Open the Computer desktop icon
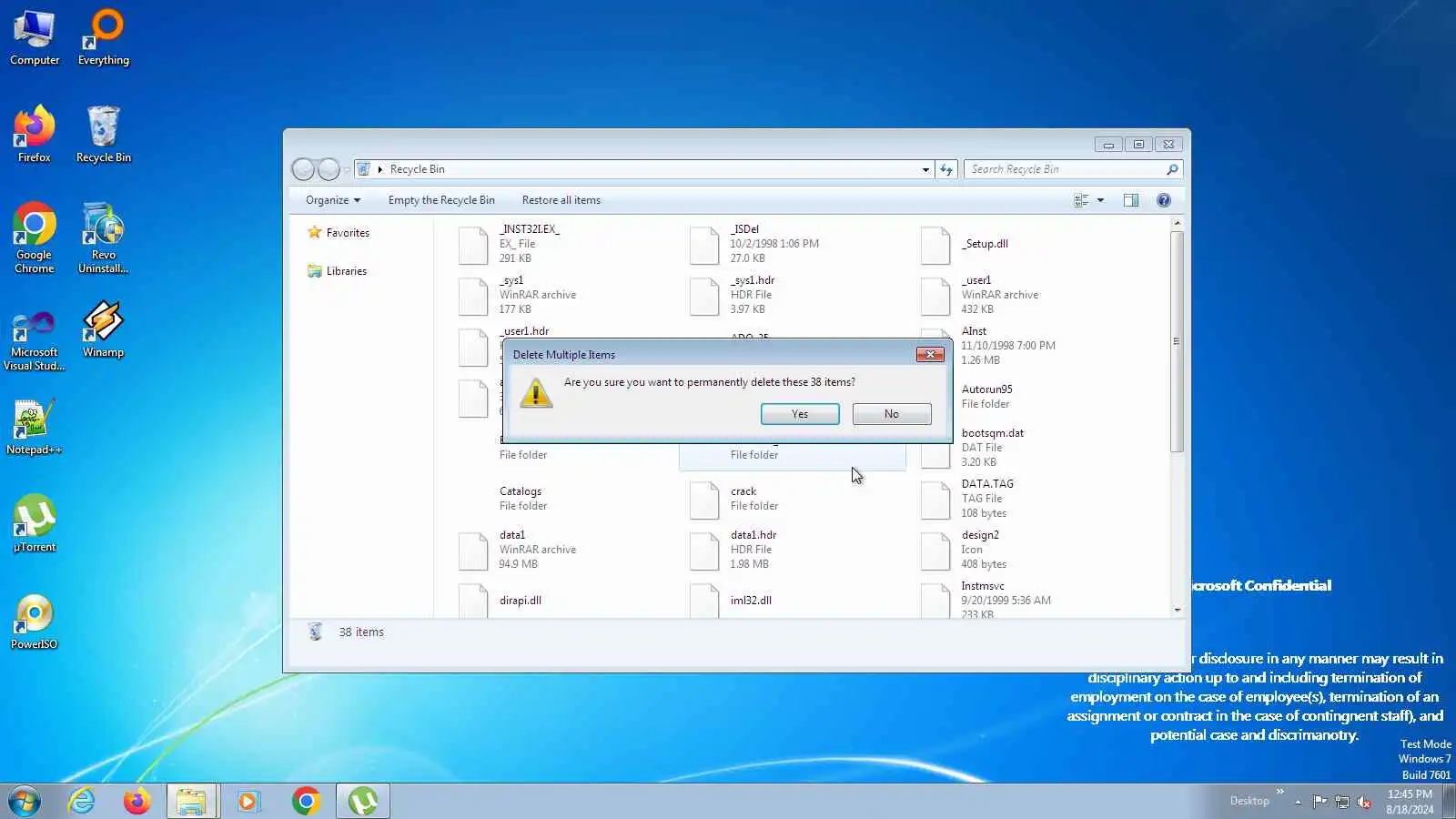The width and height of the screenshot is (1456, 819). click(35, 38)
